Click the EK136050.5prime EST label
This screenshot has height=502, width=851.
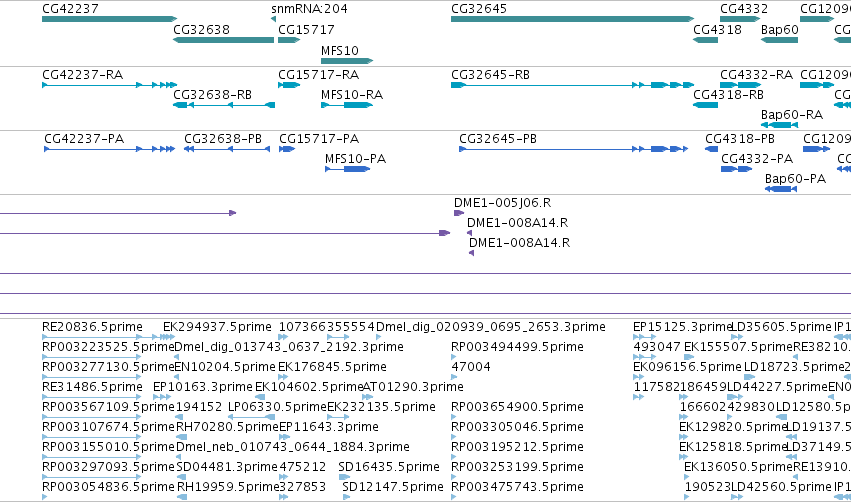point(738,467)
